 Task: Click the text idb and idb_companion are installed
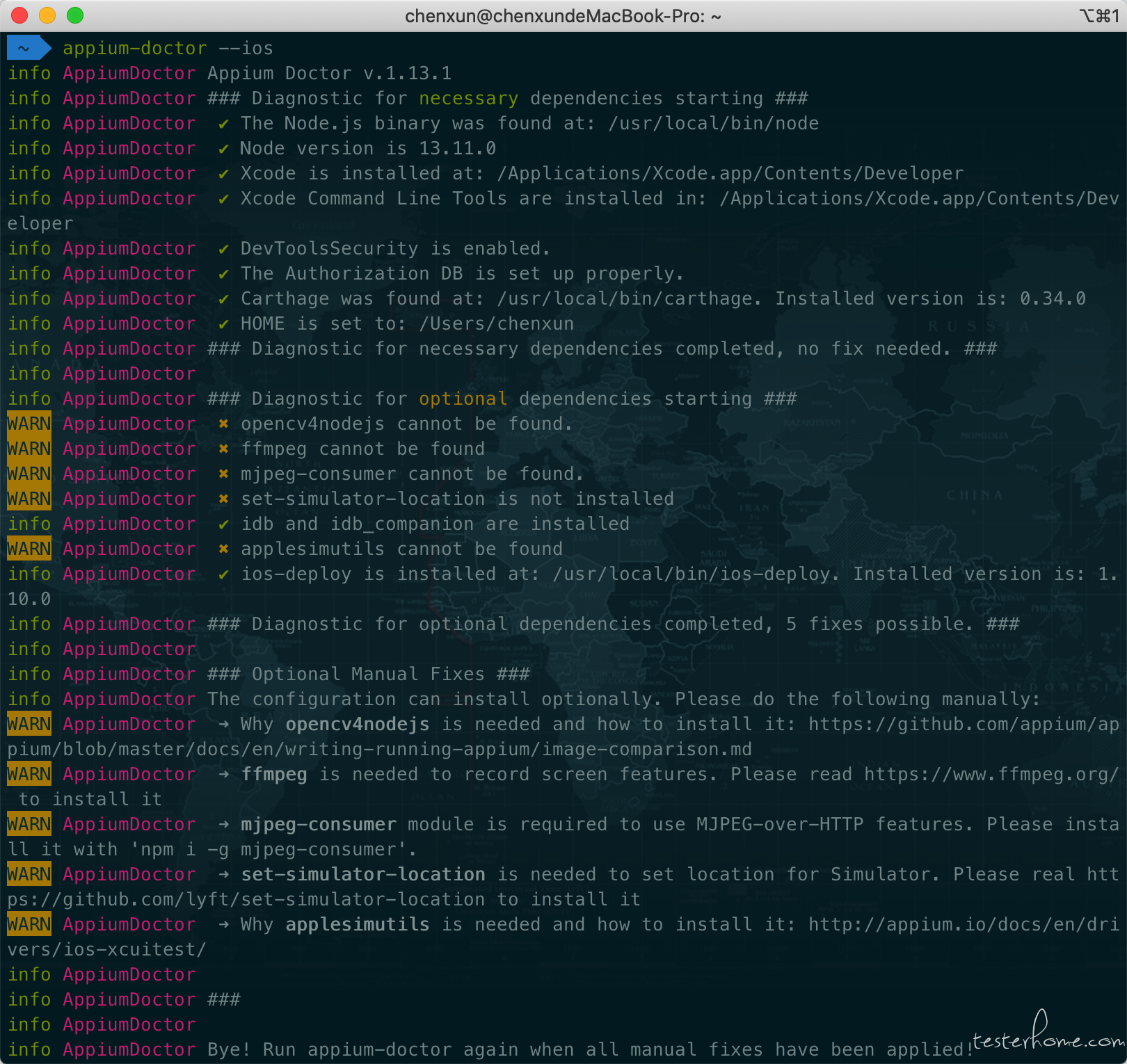point(435,524)
